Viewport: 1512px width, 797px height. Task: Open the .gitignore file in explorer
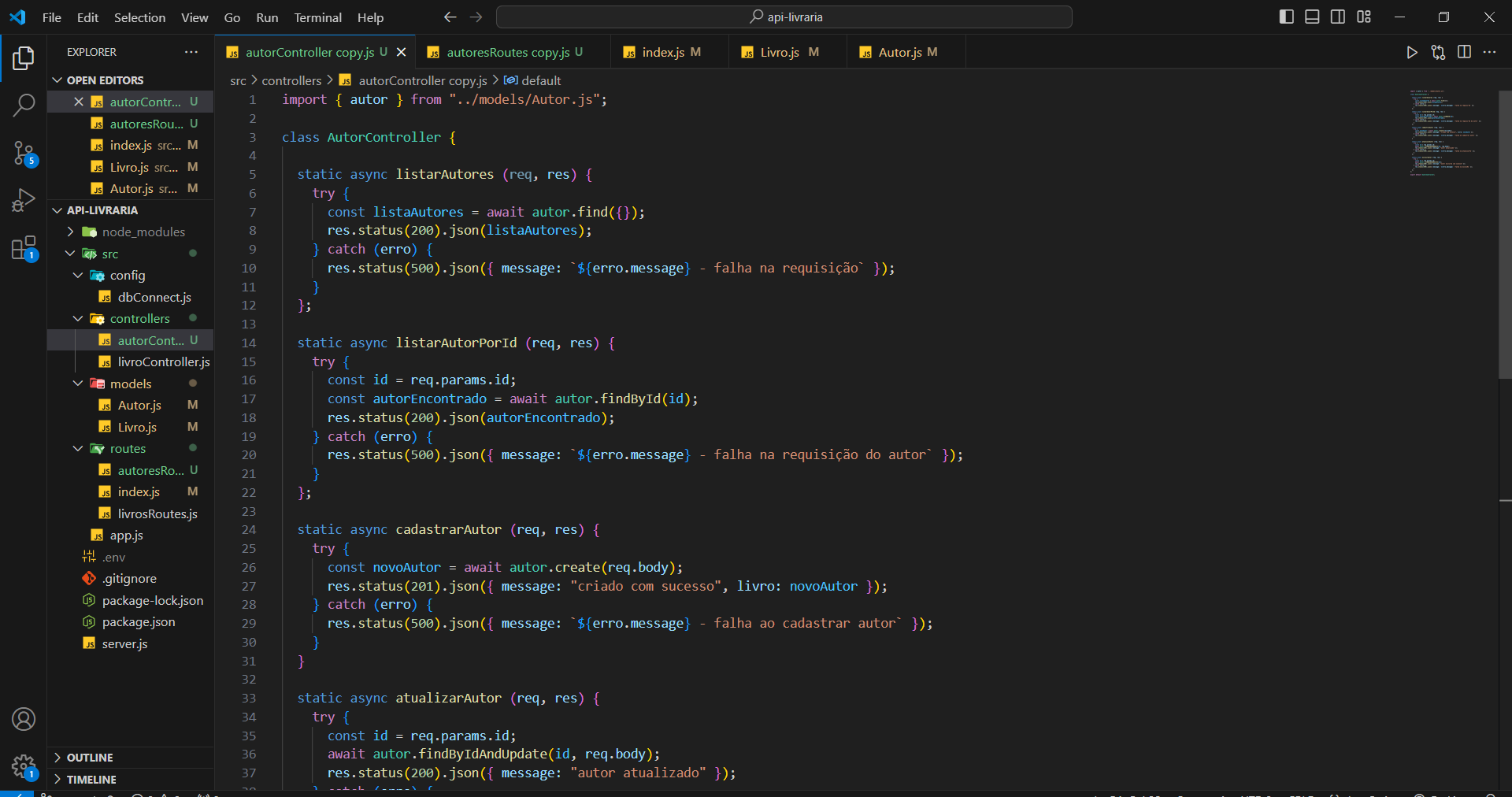[x=130, y=578]
